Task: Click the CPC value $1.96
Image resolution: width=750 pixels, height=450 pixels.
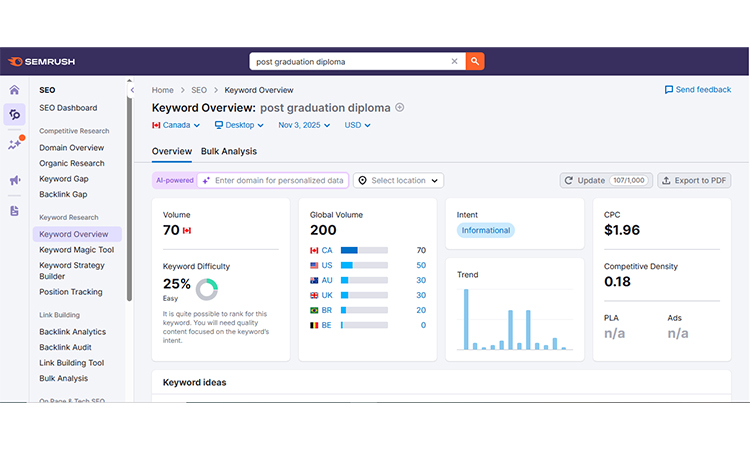Action: pos(622,230)
